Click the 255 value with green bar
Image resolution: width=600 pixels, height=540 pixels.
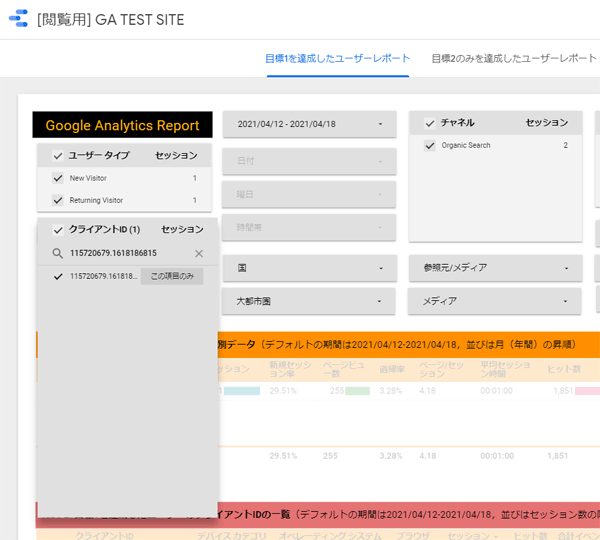coord(337,391)
